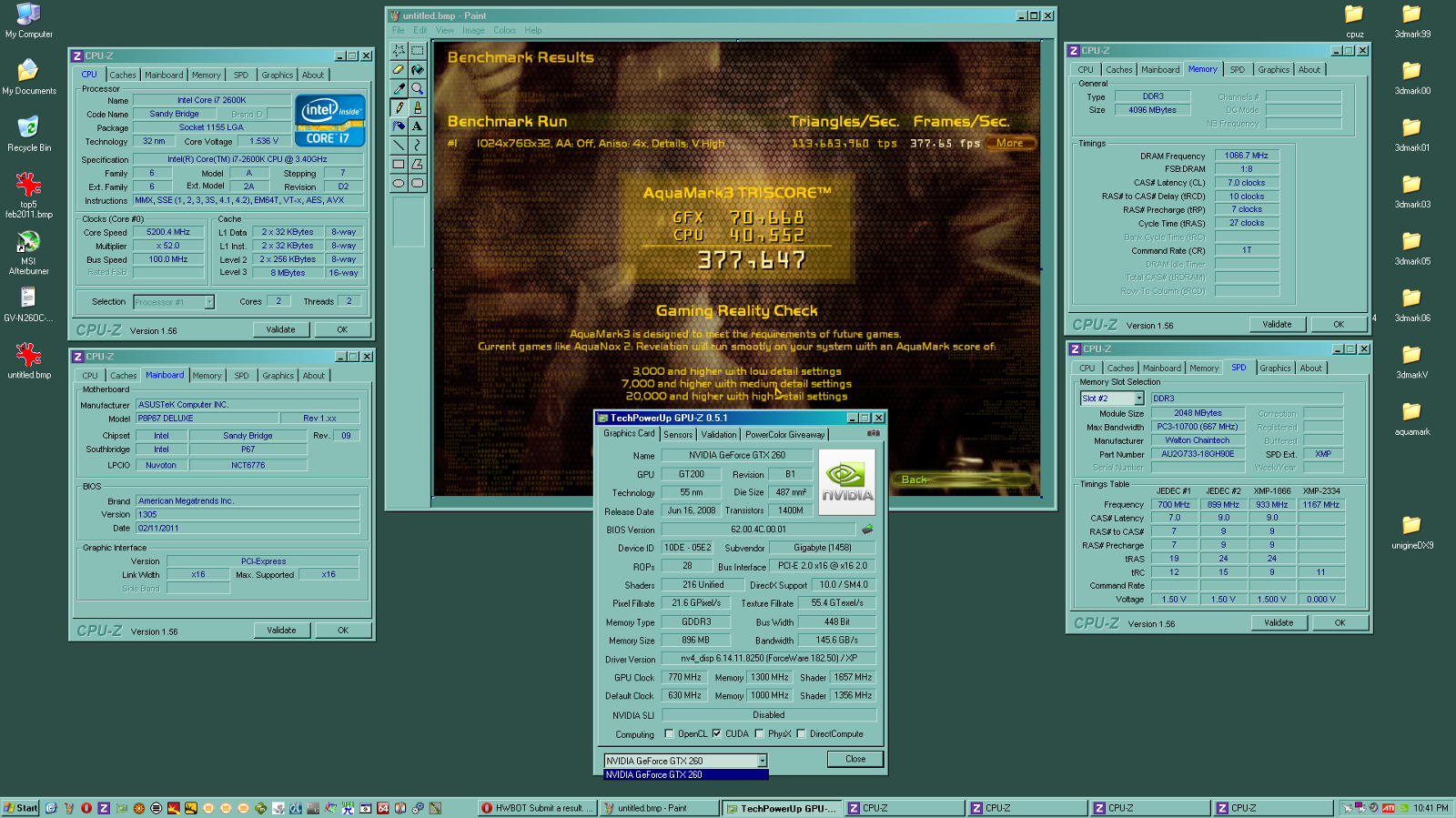
Task: Click the GPU-Z screenshot camera icon
Action: coord(874,434)
